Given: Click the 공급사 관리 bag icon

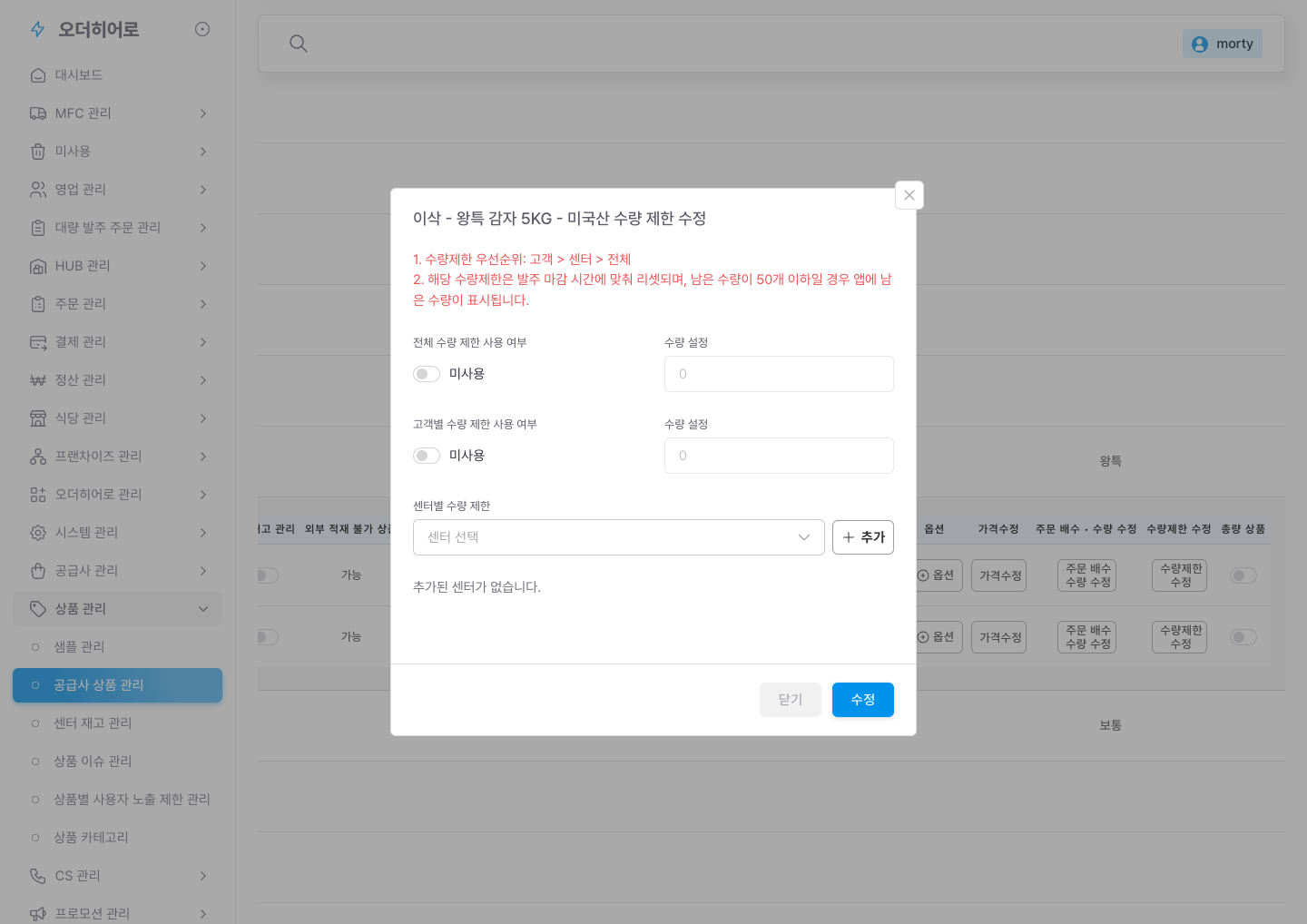Looking at the screenshot, I should pos(38,571).
